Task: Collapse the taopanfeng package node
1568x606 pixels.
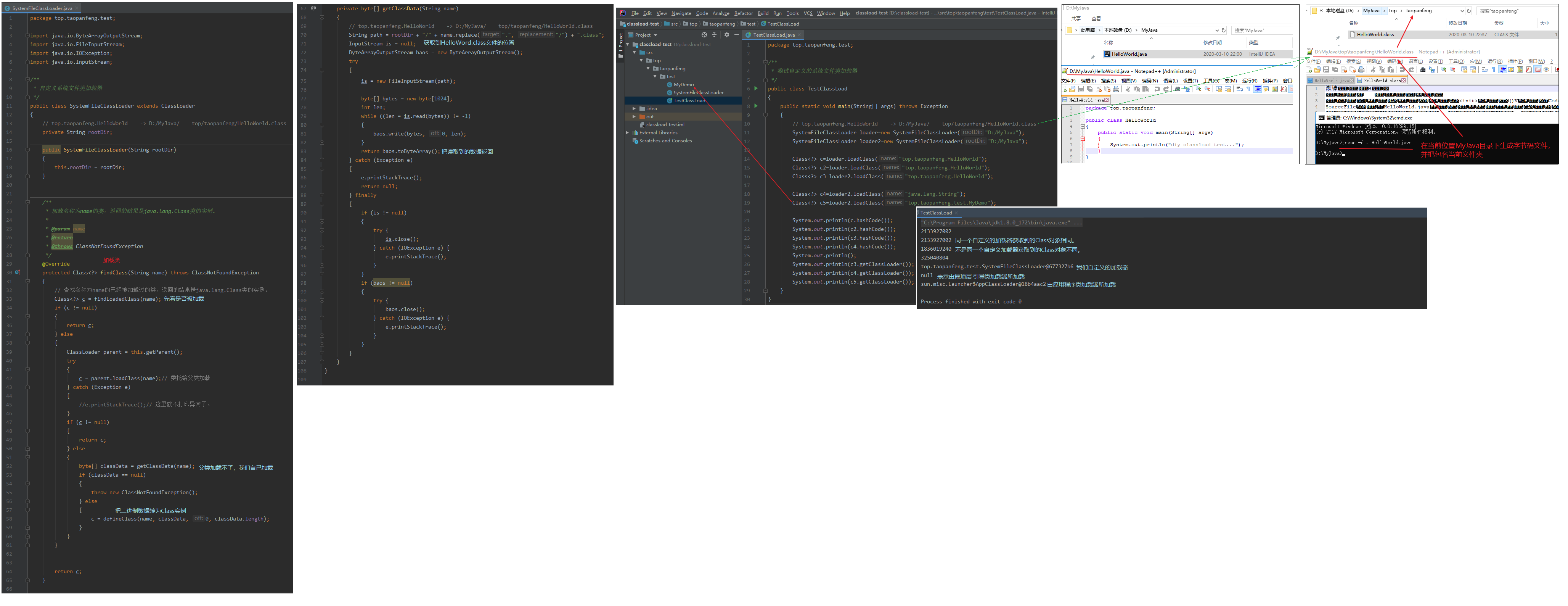Action: pos(648,68)
